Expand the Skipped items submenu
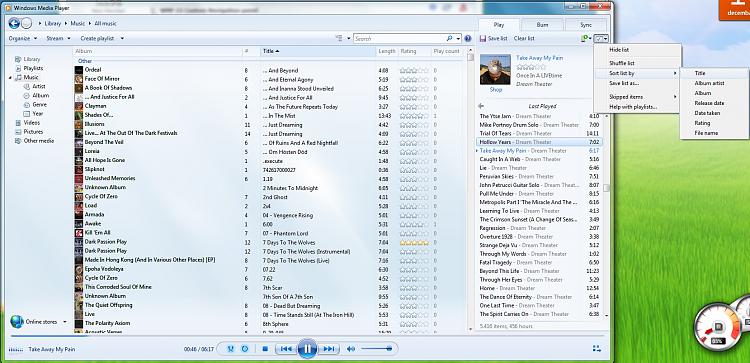This screenshot has width=750, height=363. click(637, 97)
